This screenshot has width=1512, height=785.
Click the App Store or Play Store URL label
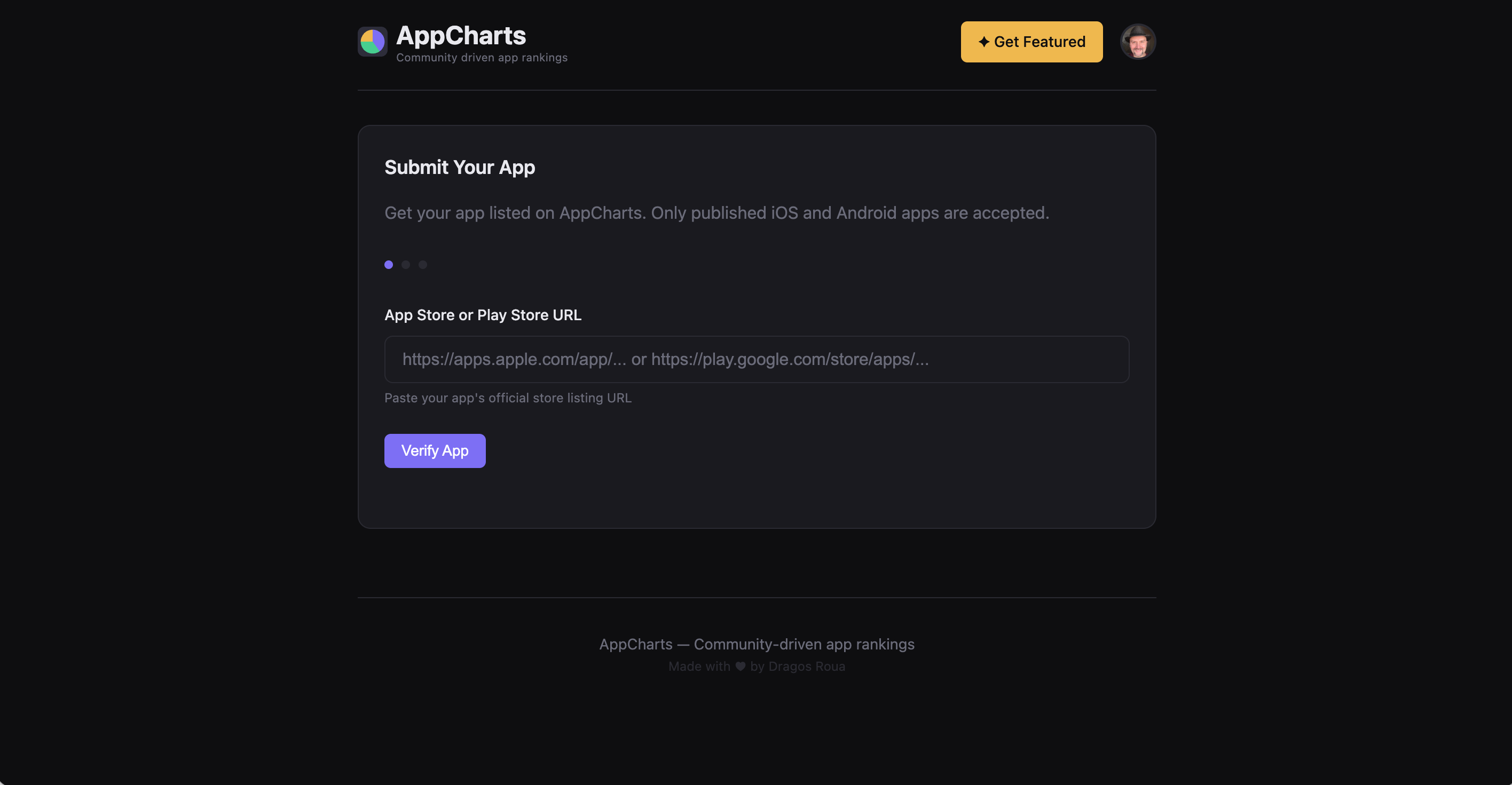point(483,315)
